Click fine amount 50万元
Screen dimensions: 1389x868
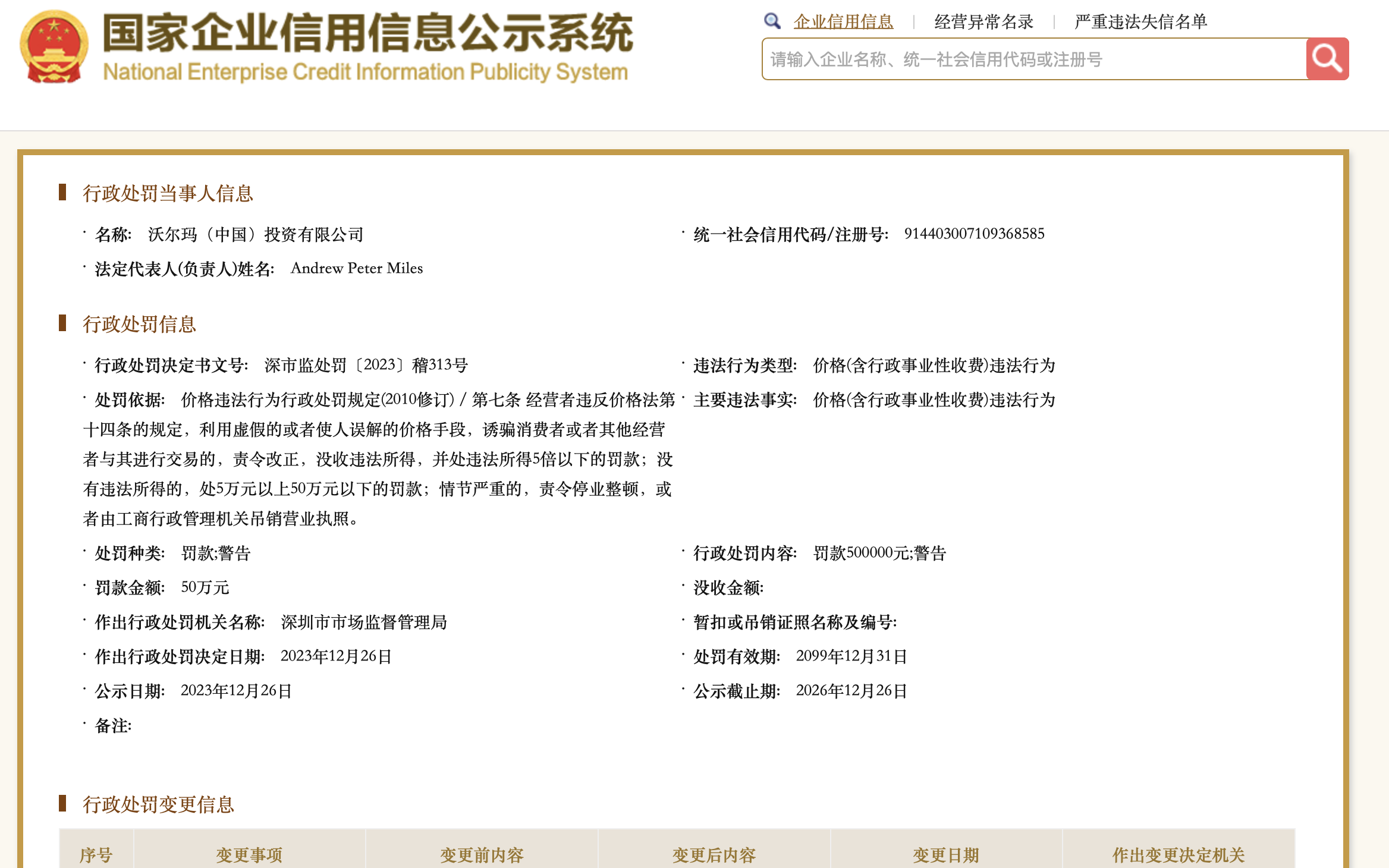click(205, 588)
